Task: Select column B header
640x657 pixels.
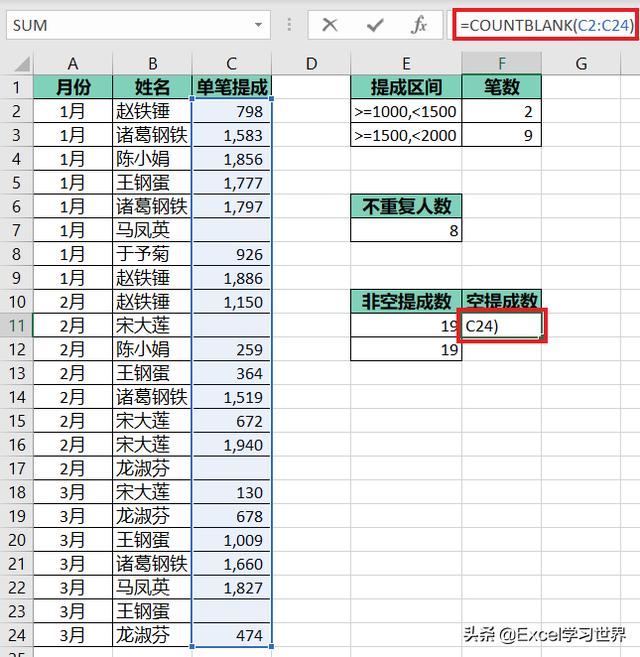Action: (x=153, y=64)
